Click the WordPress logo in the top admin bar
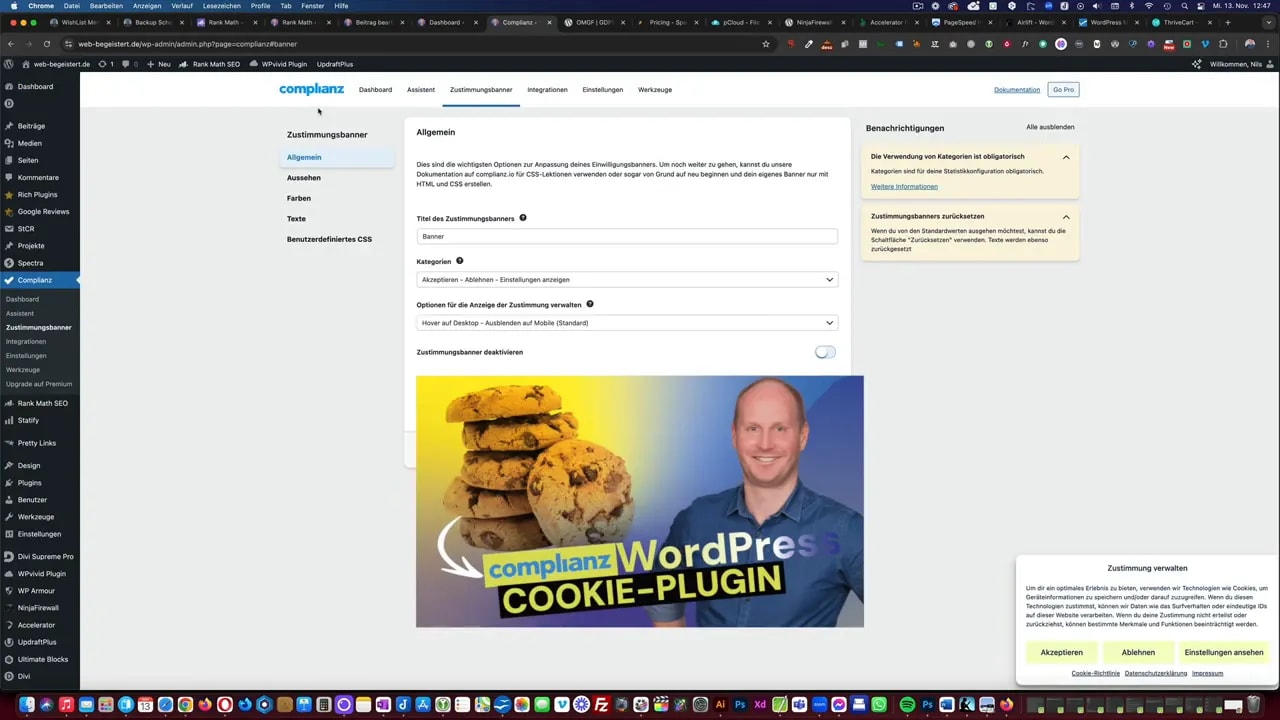The image size is (1280, 720). click(x=9, y=64)
